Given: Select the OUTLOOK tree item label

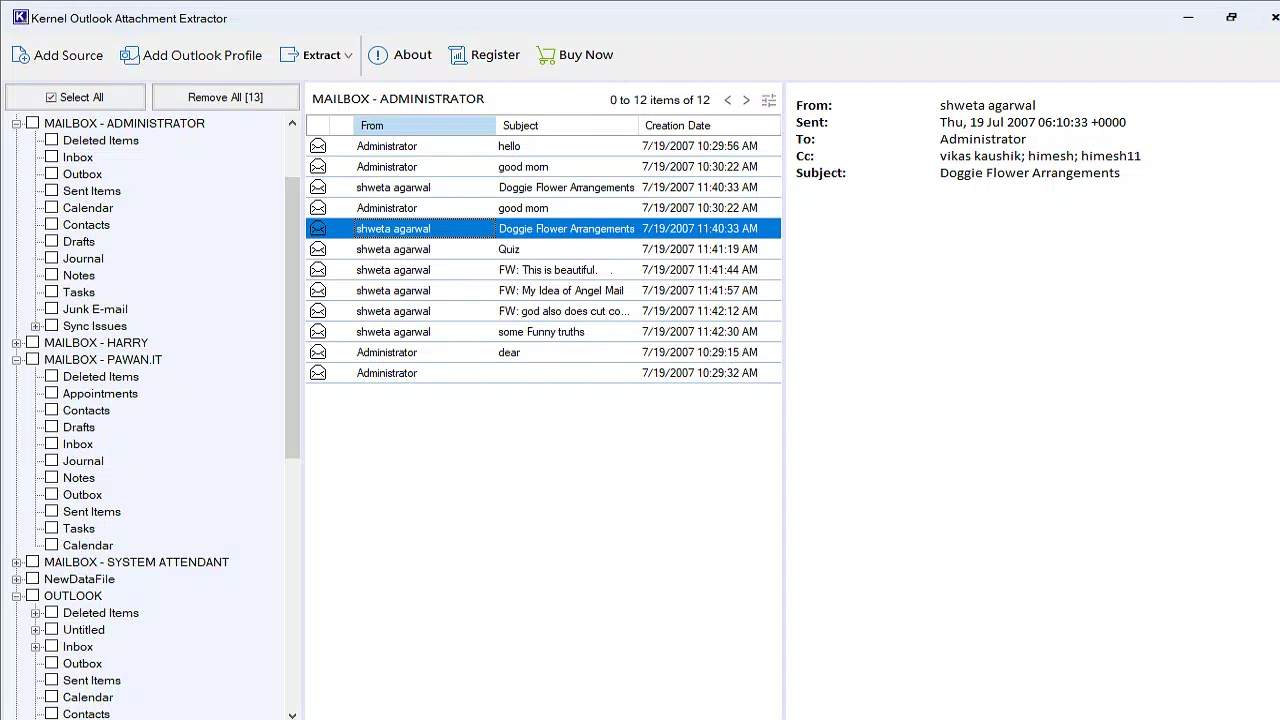Looking at the screenshot, I should 73,596.
